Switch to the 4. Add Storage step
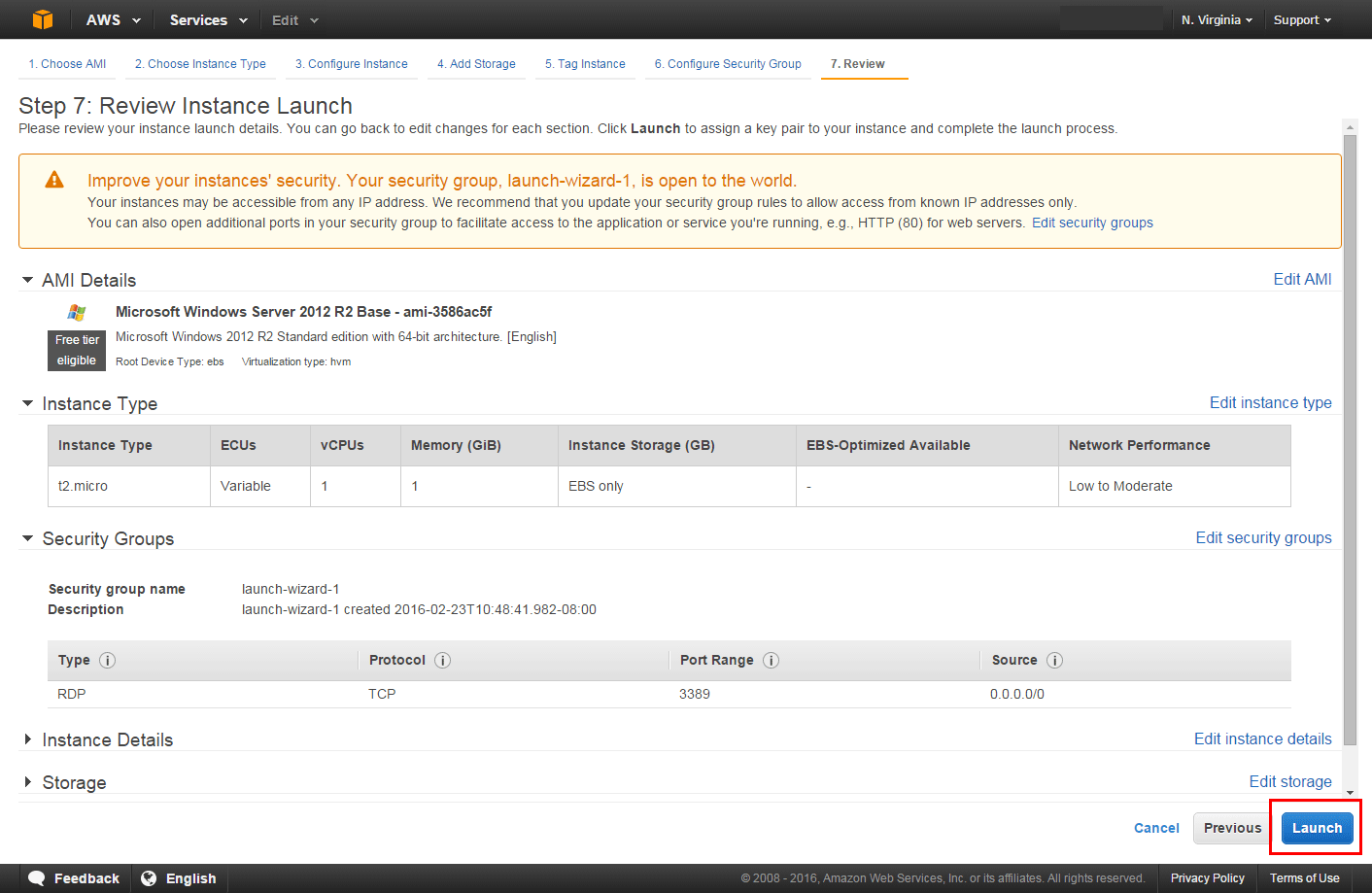Screen dimensions: 1372x893 (x=476, y=63)
